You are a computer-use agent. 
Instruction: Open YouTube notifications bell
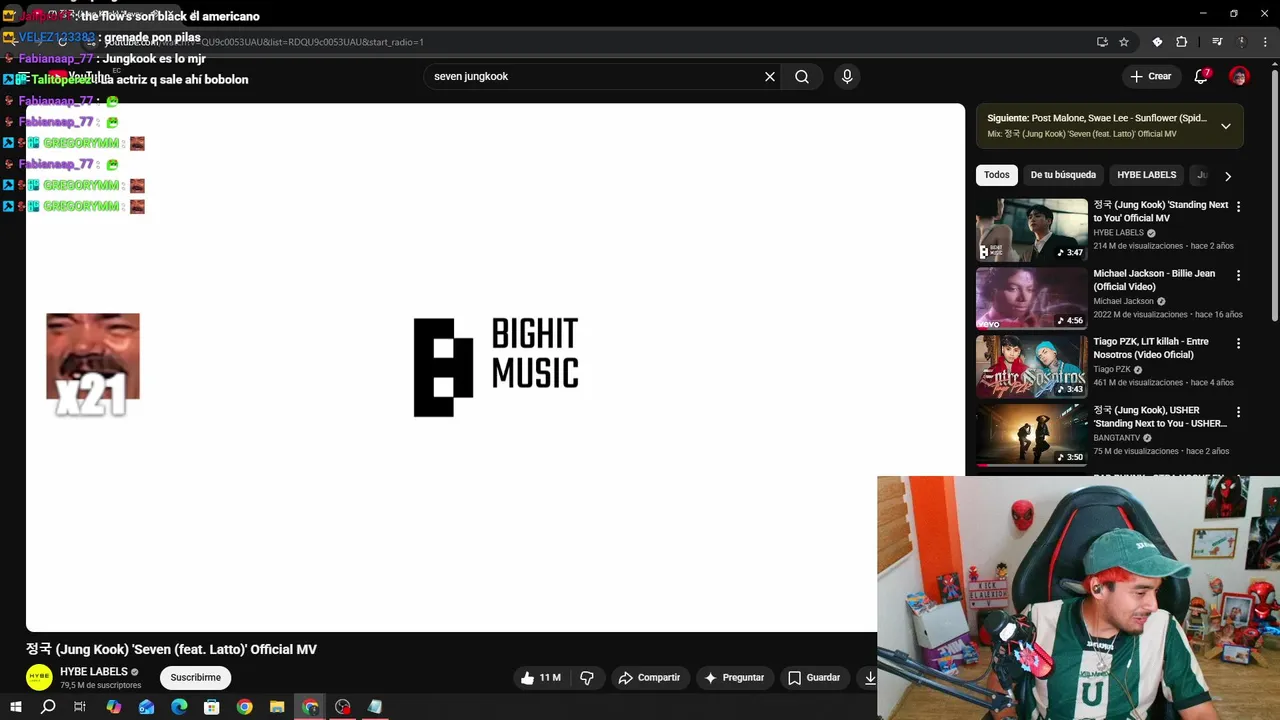(x=1201, y=77)
